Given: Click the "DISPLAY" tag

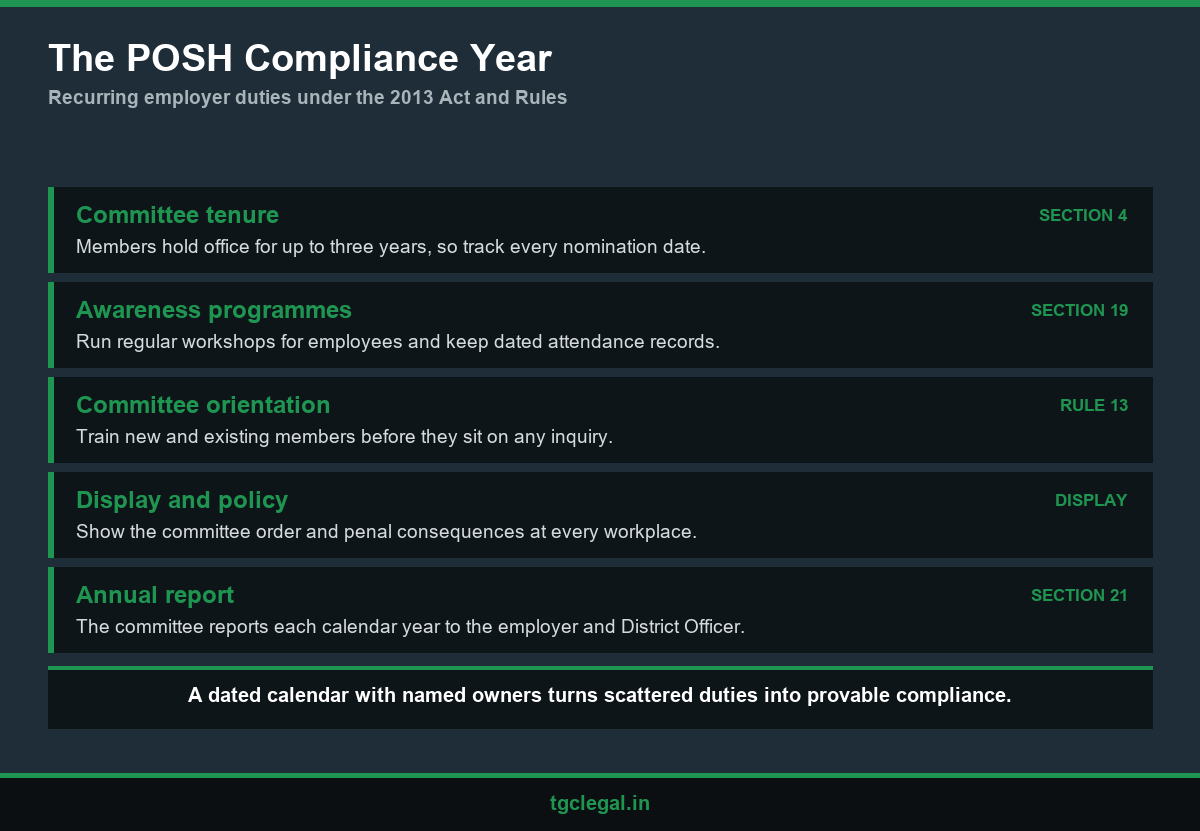Looking at the screenshot, I should (1091, 500).
